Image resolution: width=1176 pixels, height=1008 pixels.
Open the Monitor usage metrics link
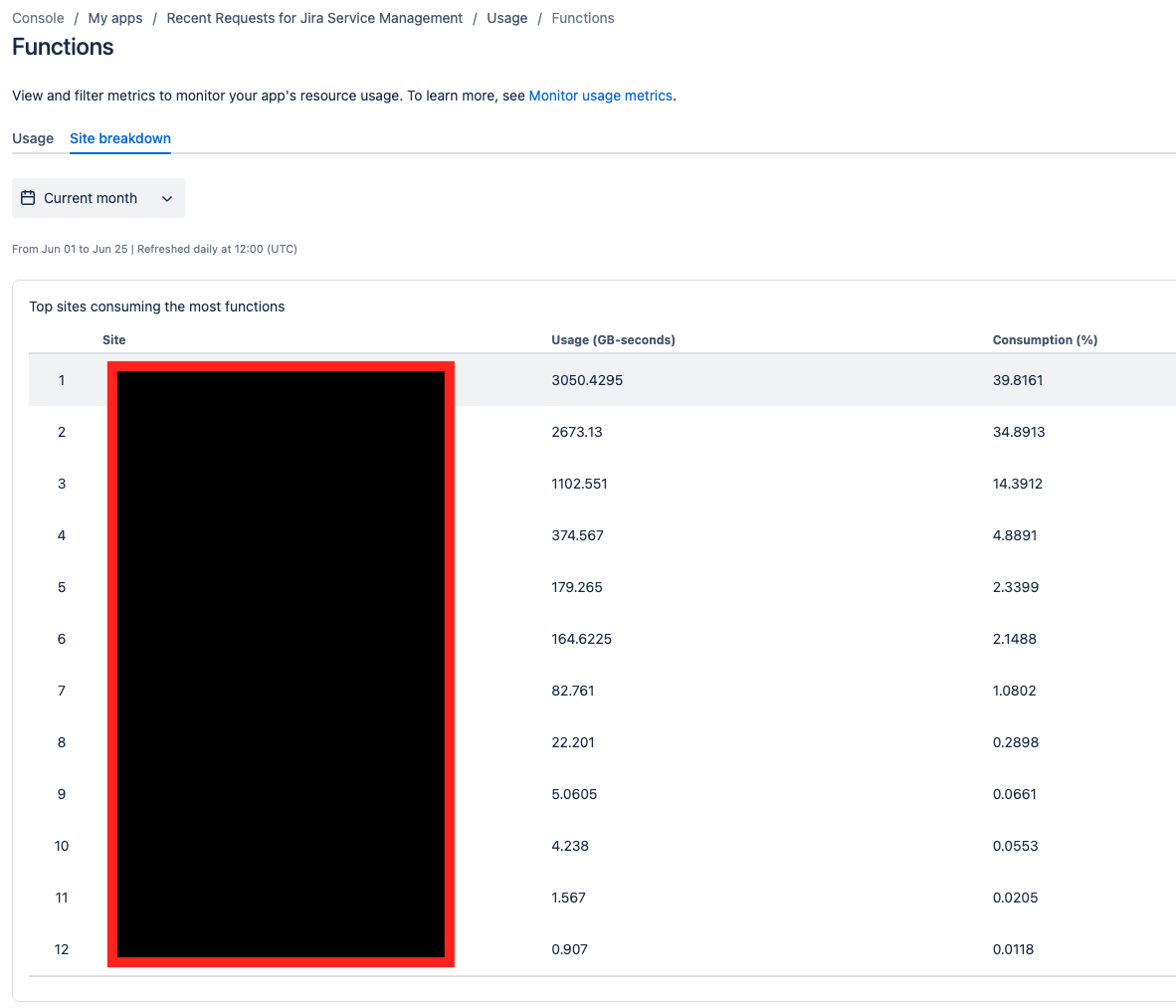tap(600, 96)
